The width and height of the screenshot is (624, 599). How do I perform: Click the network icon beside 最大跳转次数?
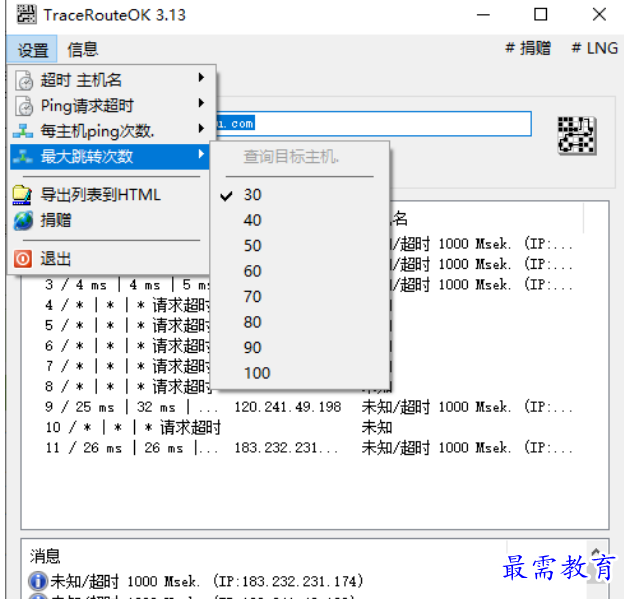(x=23, y=156)
